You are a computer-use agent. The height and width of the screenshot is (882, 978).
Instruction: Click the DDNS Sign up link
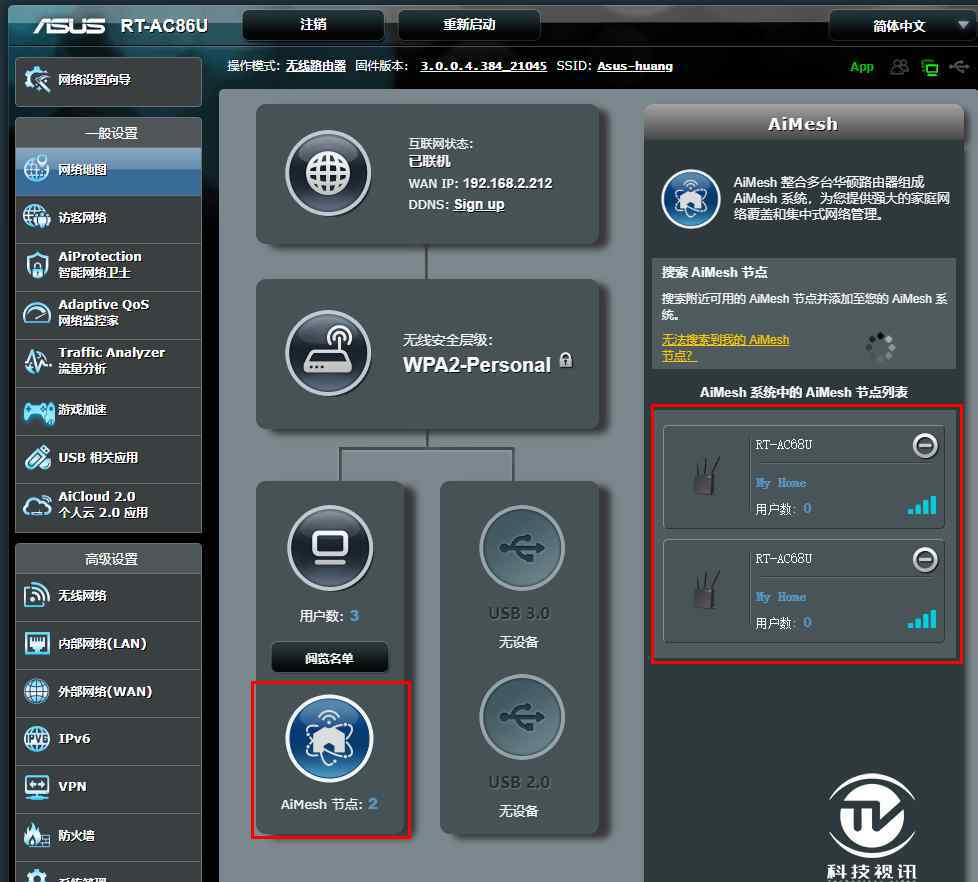(479, 205)
